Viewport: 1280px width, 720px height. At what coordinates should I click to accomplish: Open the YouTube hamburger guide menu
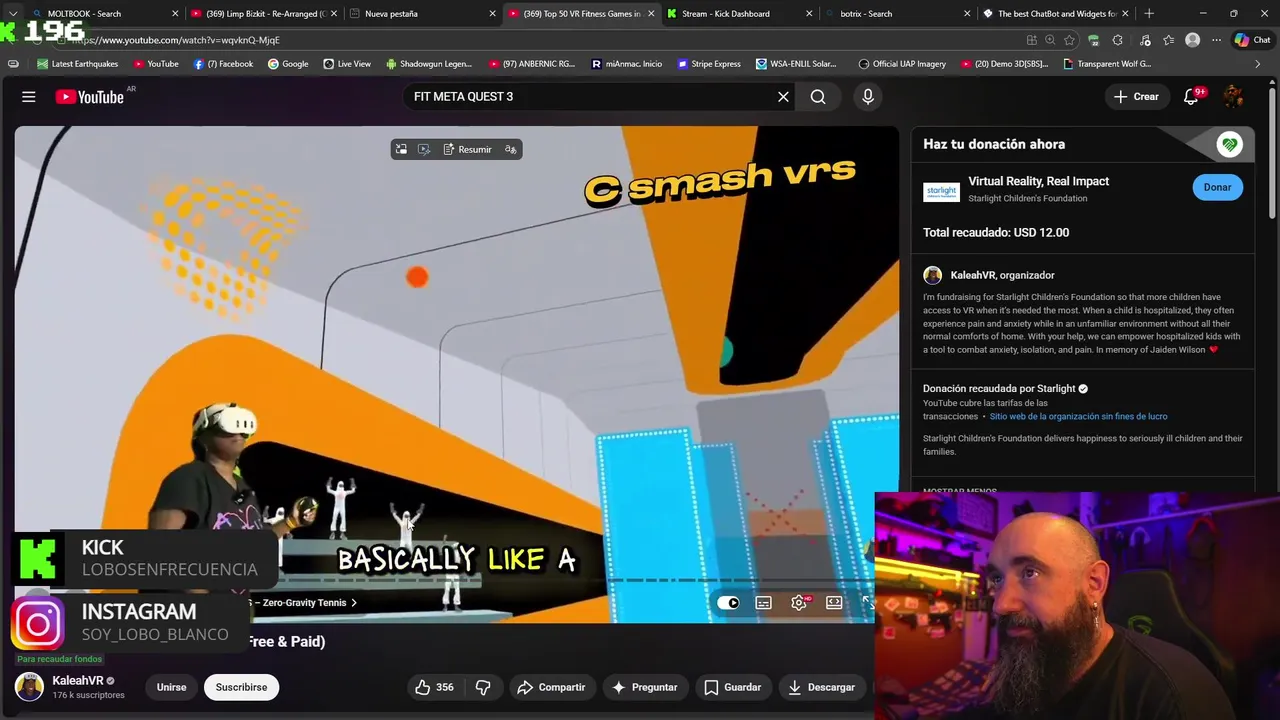pyautogui.click(x=29, y=97)
